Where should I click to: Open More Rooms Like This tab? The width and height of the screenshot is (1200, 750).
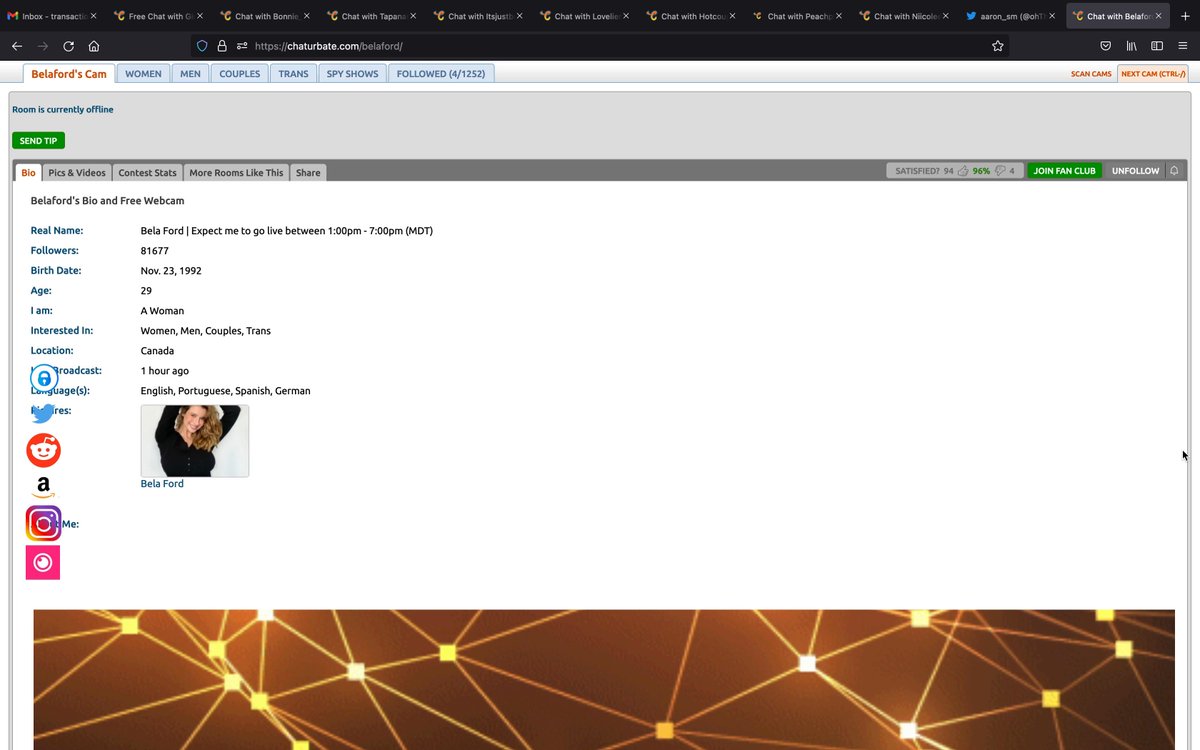236,172
